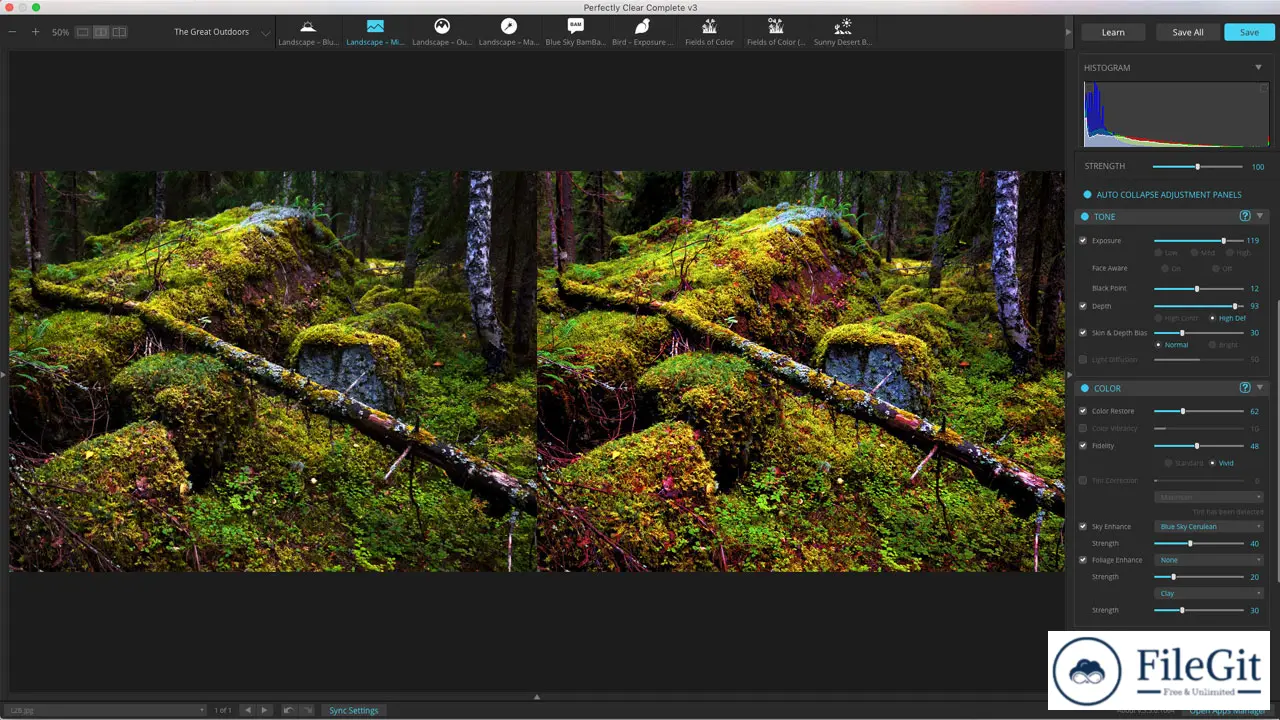Click the histogram graph
Screen dimensions: 1280x720
(1176, 115)
